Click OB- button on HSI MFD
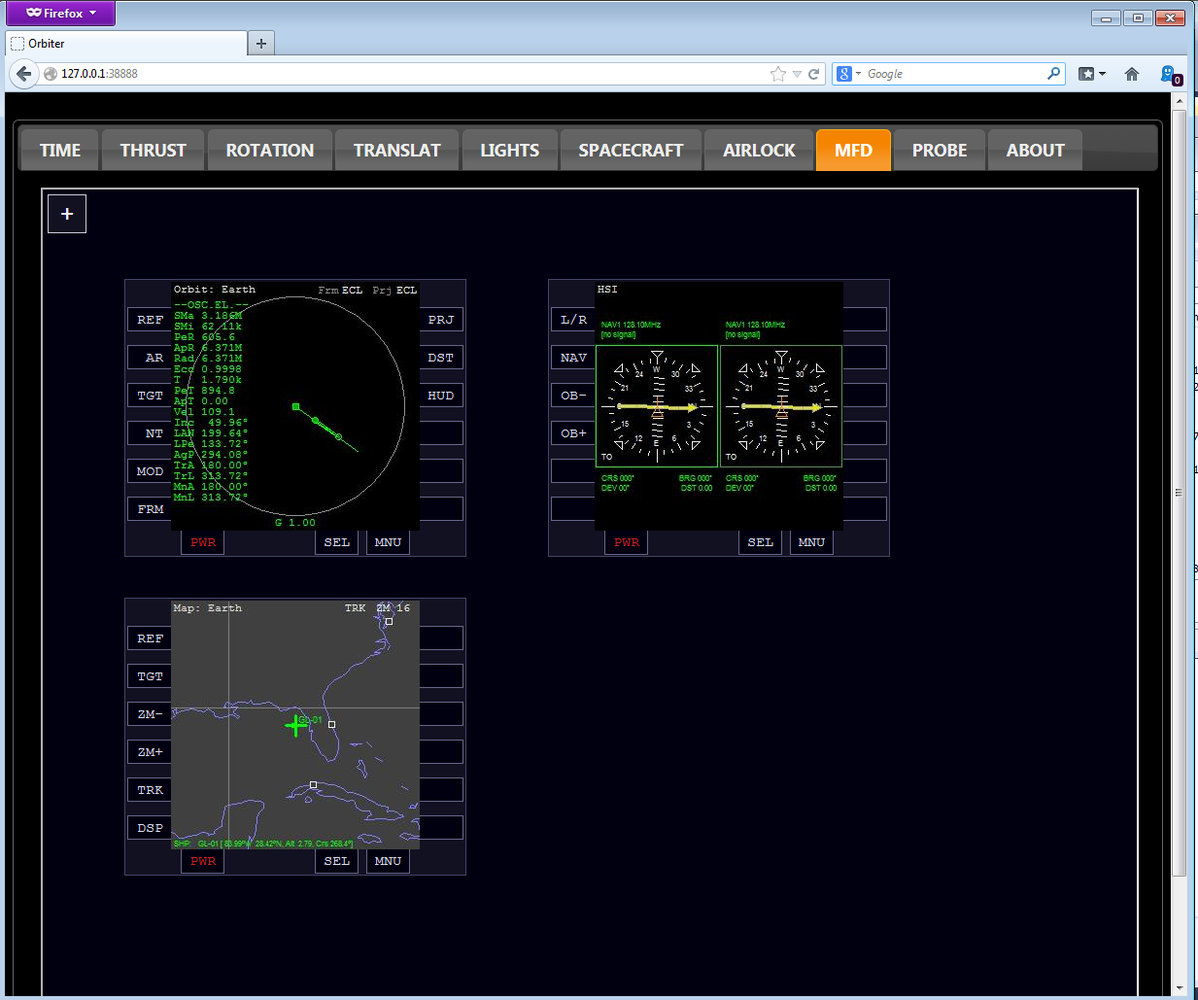This screenshot has height=1000, width=1198. [574, 396]
